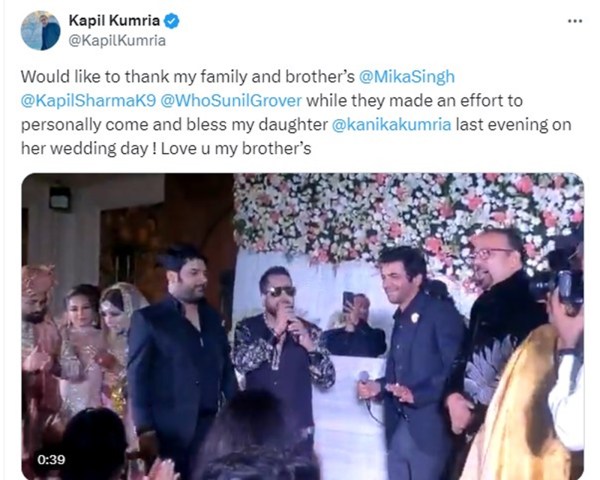This screenshot has width=600, height=480.
Task: Open the @MikaSingh mention
Action: click(407, 77)
